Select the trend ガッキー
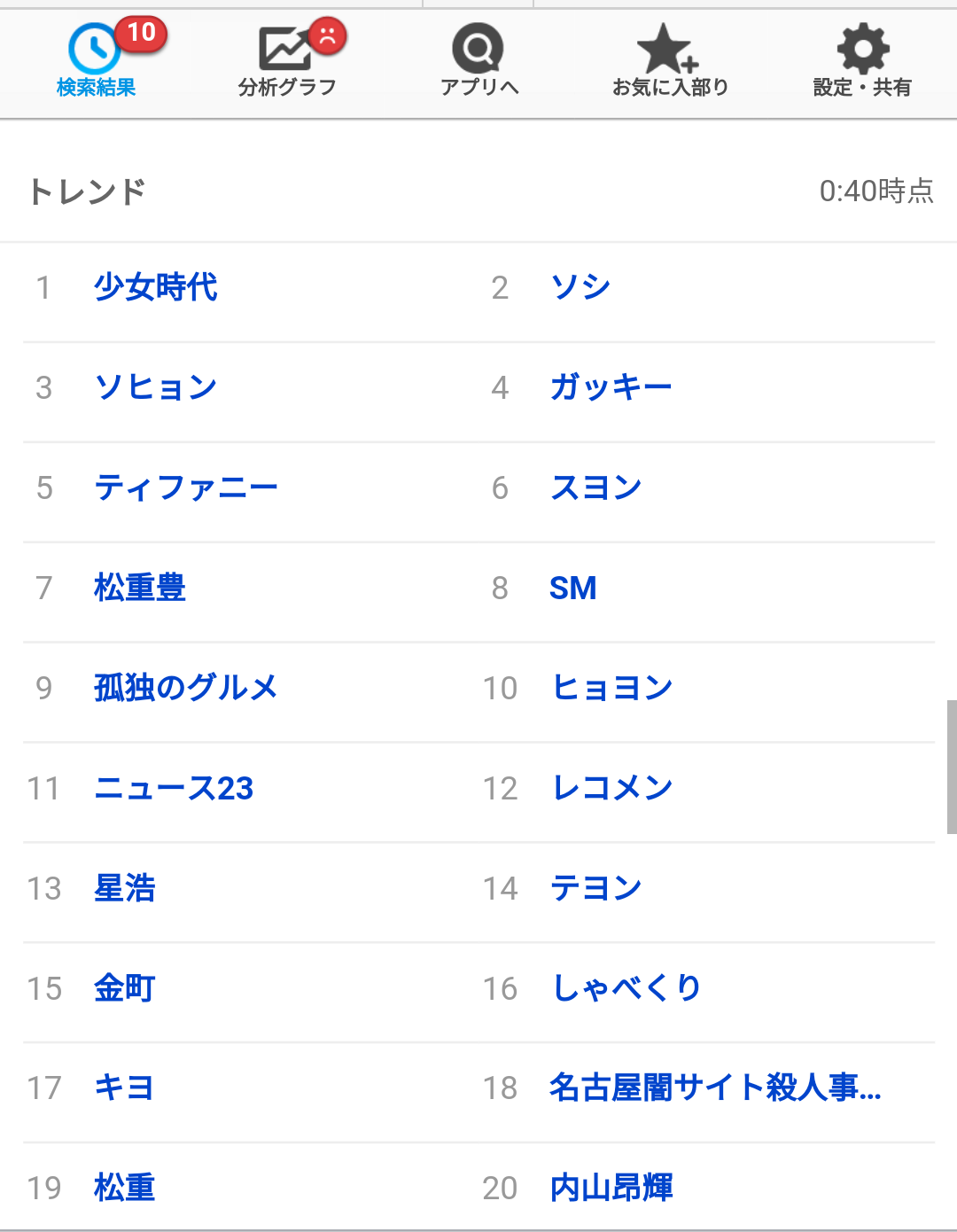 click(x=611, y=387)
